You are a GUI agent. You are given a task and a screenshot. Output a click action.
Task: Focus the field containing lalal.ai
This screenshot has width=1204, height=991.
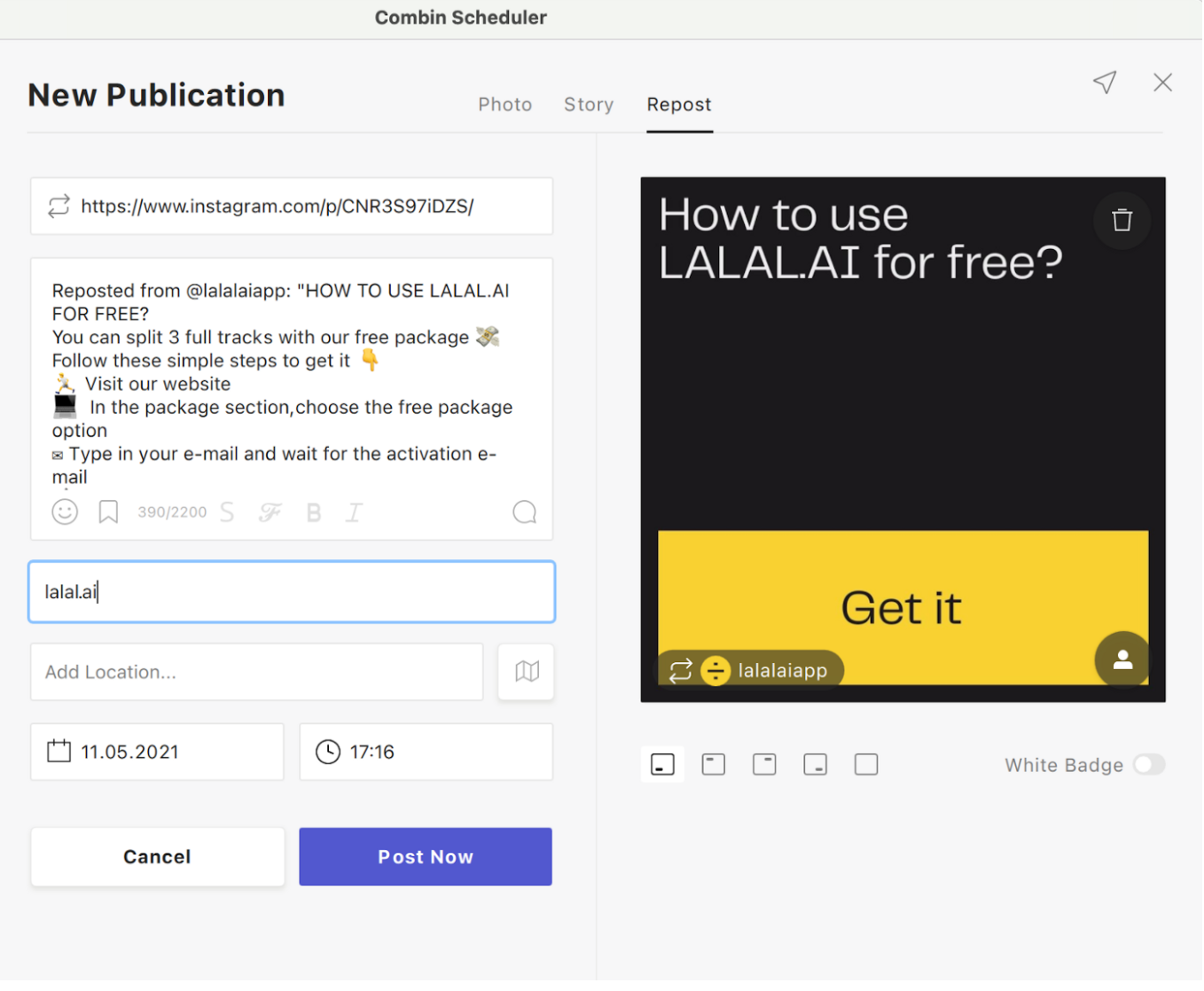292,591
